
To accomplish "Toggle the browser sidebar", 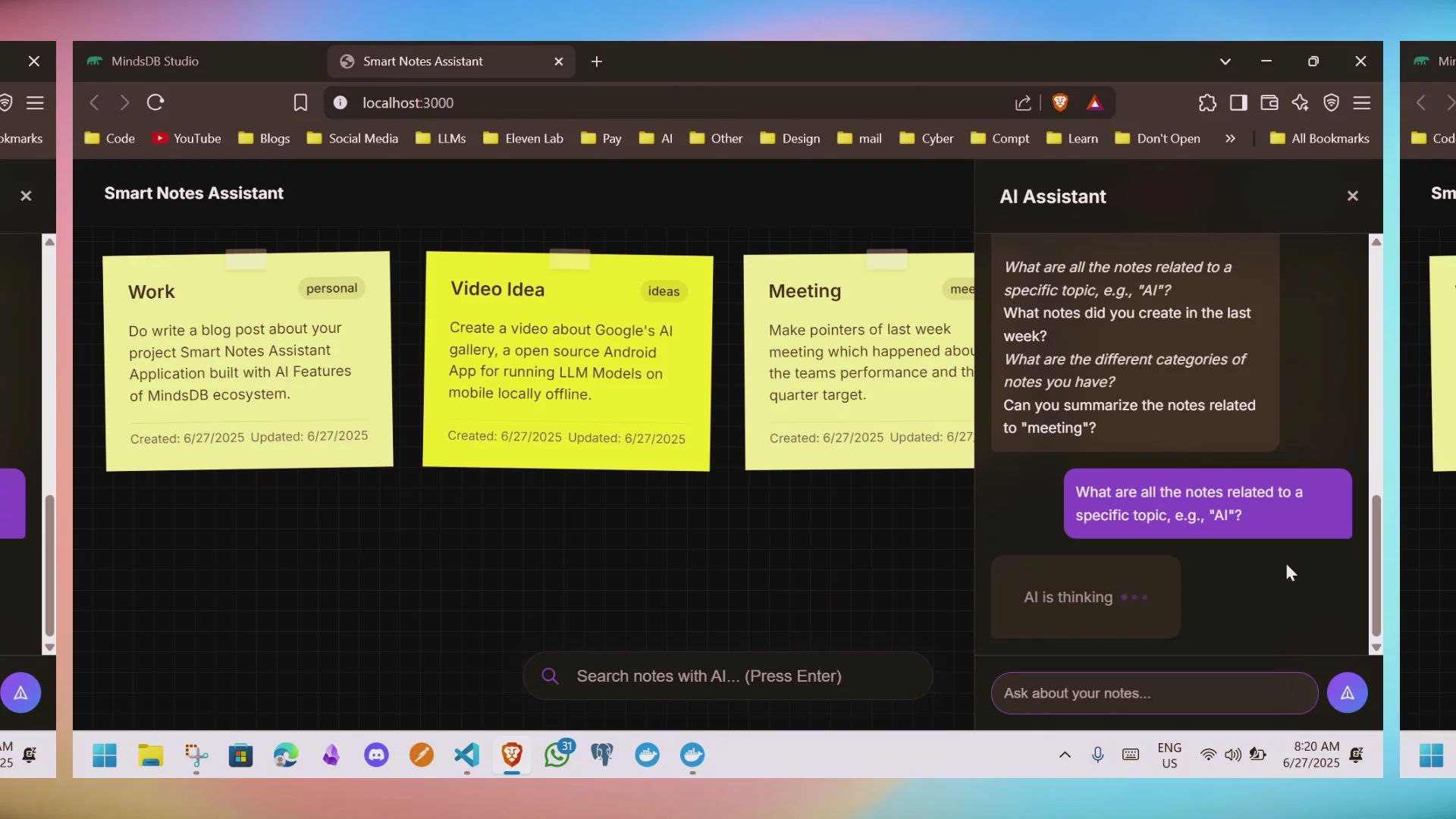I will [x=1238, y=102].
